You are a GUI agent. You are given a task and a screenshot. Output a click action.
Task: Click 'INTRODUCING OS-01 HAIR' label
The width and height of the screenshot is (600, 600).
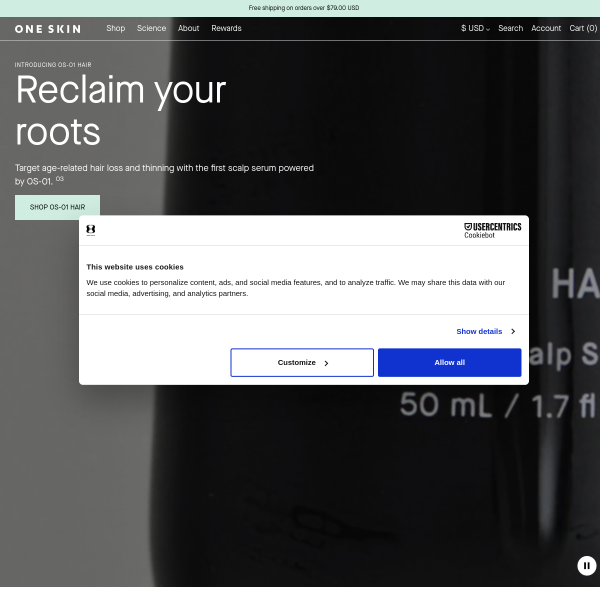coord(53,65)
